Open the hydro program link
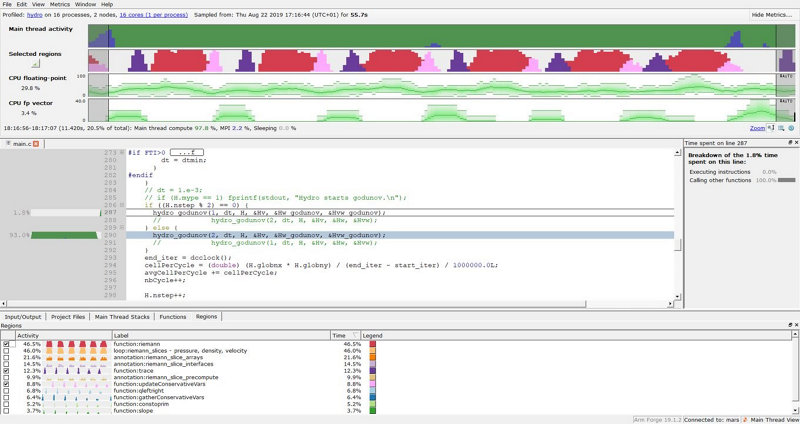800x424 pixels. click(x=35, y=15)
